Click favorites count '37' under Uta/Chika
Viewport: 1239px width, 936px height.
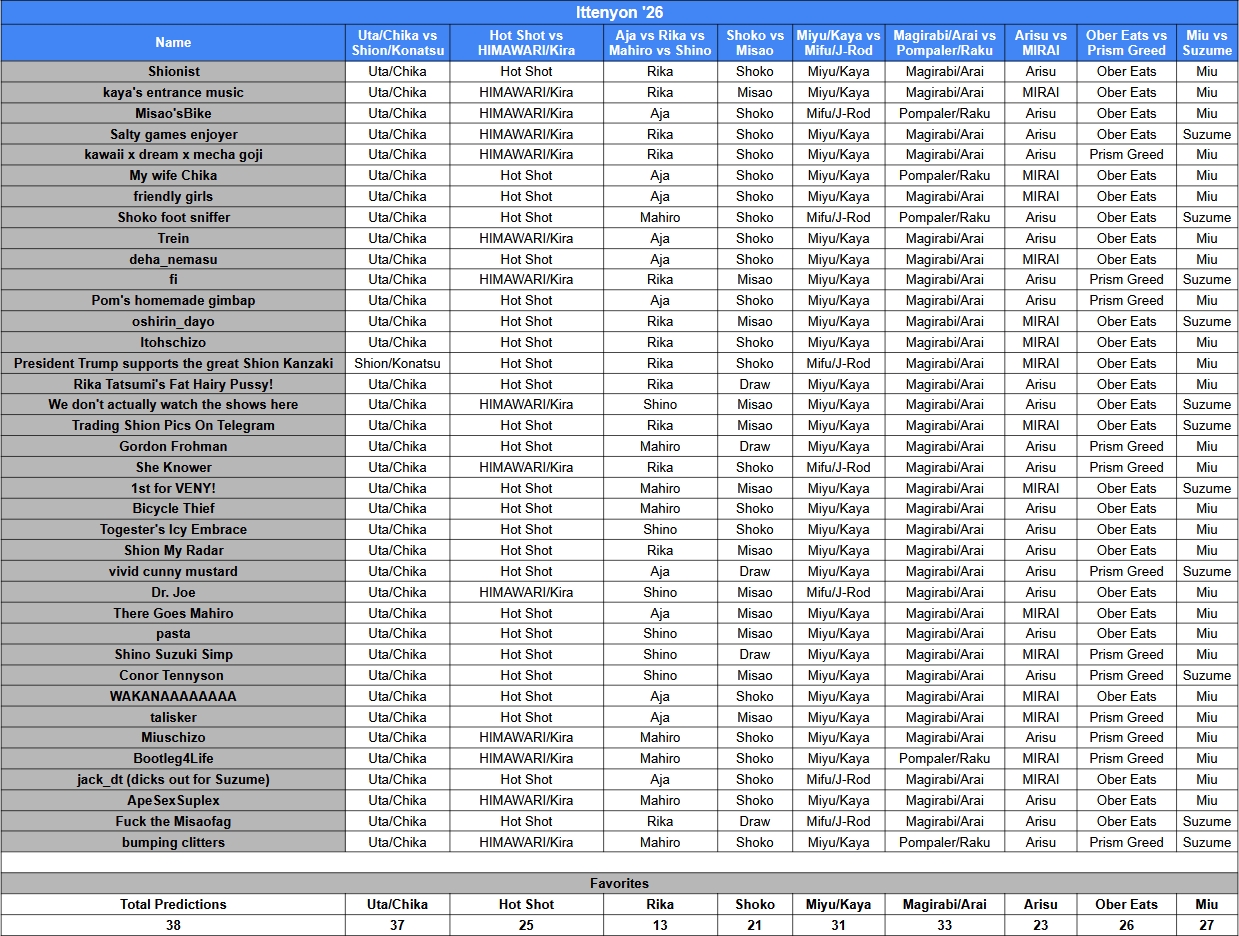397,926
